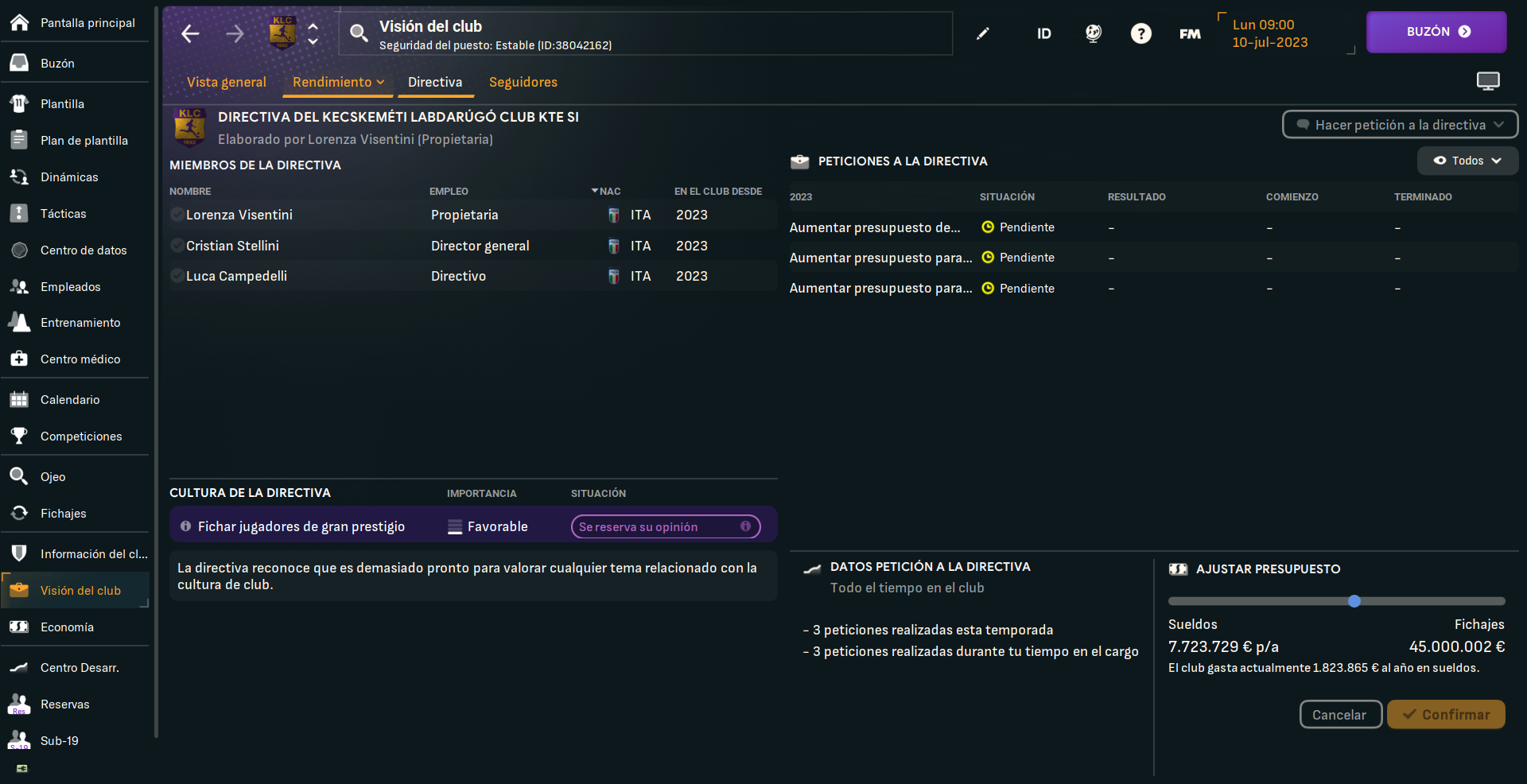Click the search magnifier icon
Image resolution: width=1527 pixels, height=784 pixels.
pos(359,33)
